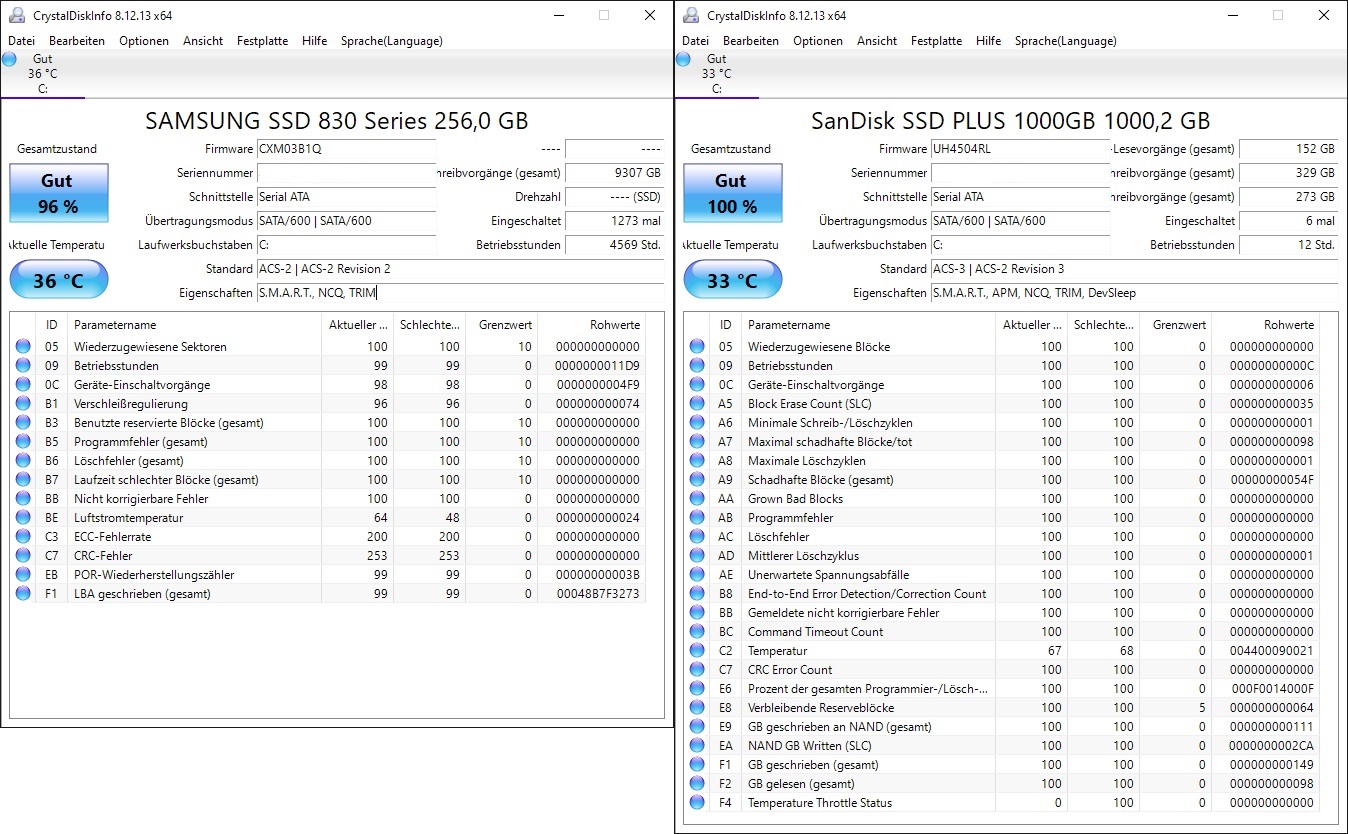Click the SAMSUNG SSD 830 Series title
This screenshot has height=834, width=1348.
pyautogui.click(x=337, y=121)
